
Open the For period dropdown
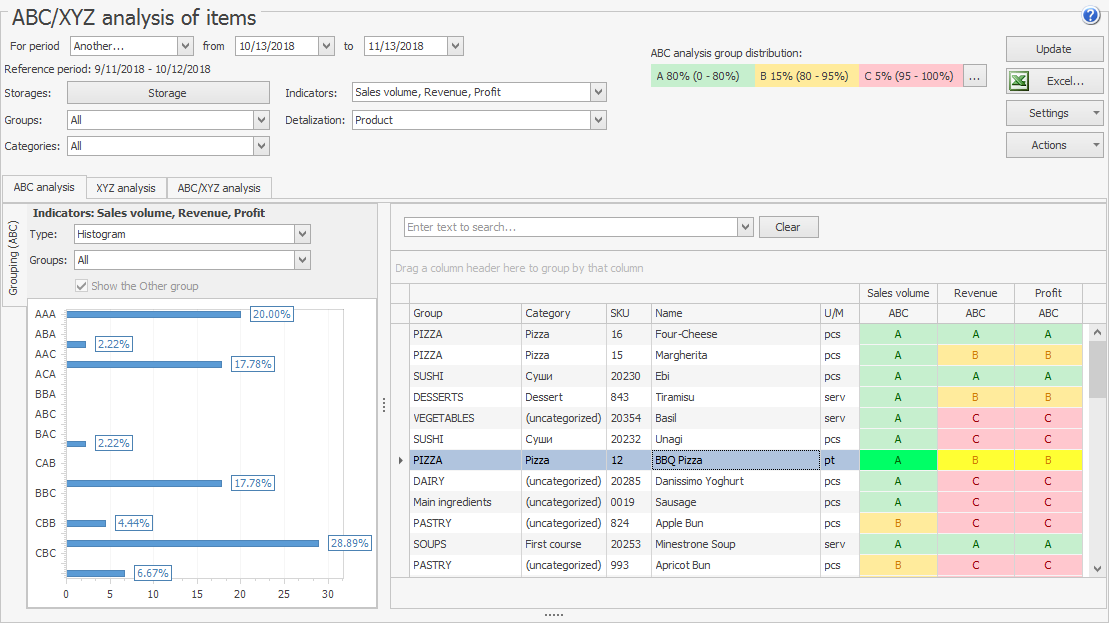point(185,46)
